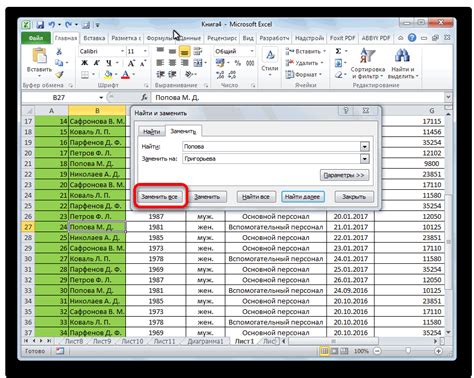Screen dimensions: 474x378
Task: Switch to the Foxit PDF ribbon tab
Action: coord(342,38)
